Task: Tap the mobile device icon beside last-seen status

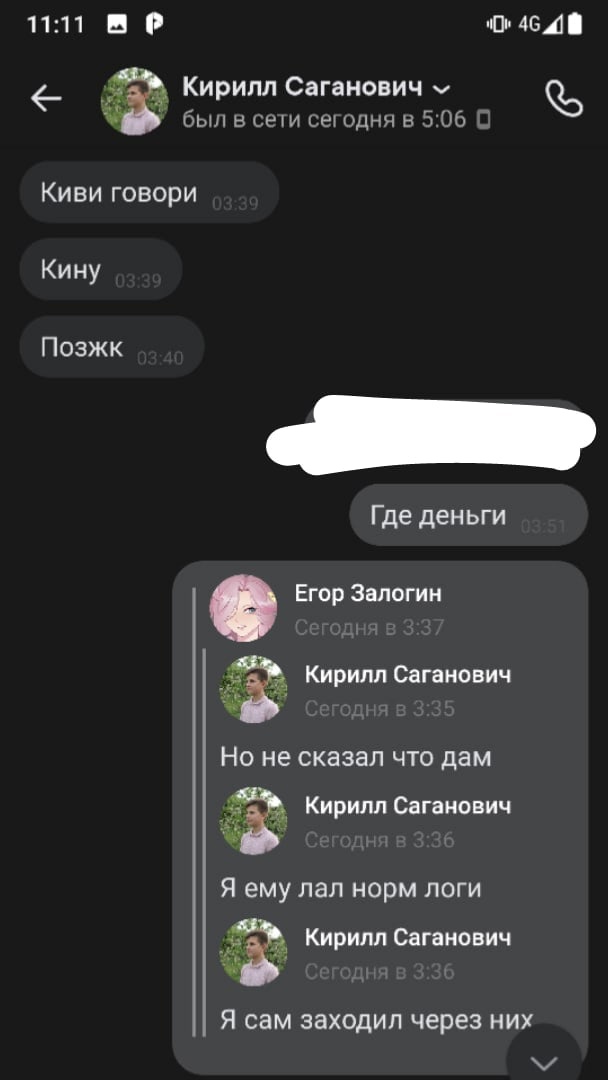Action: (x=483, y=121)
